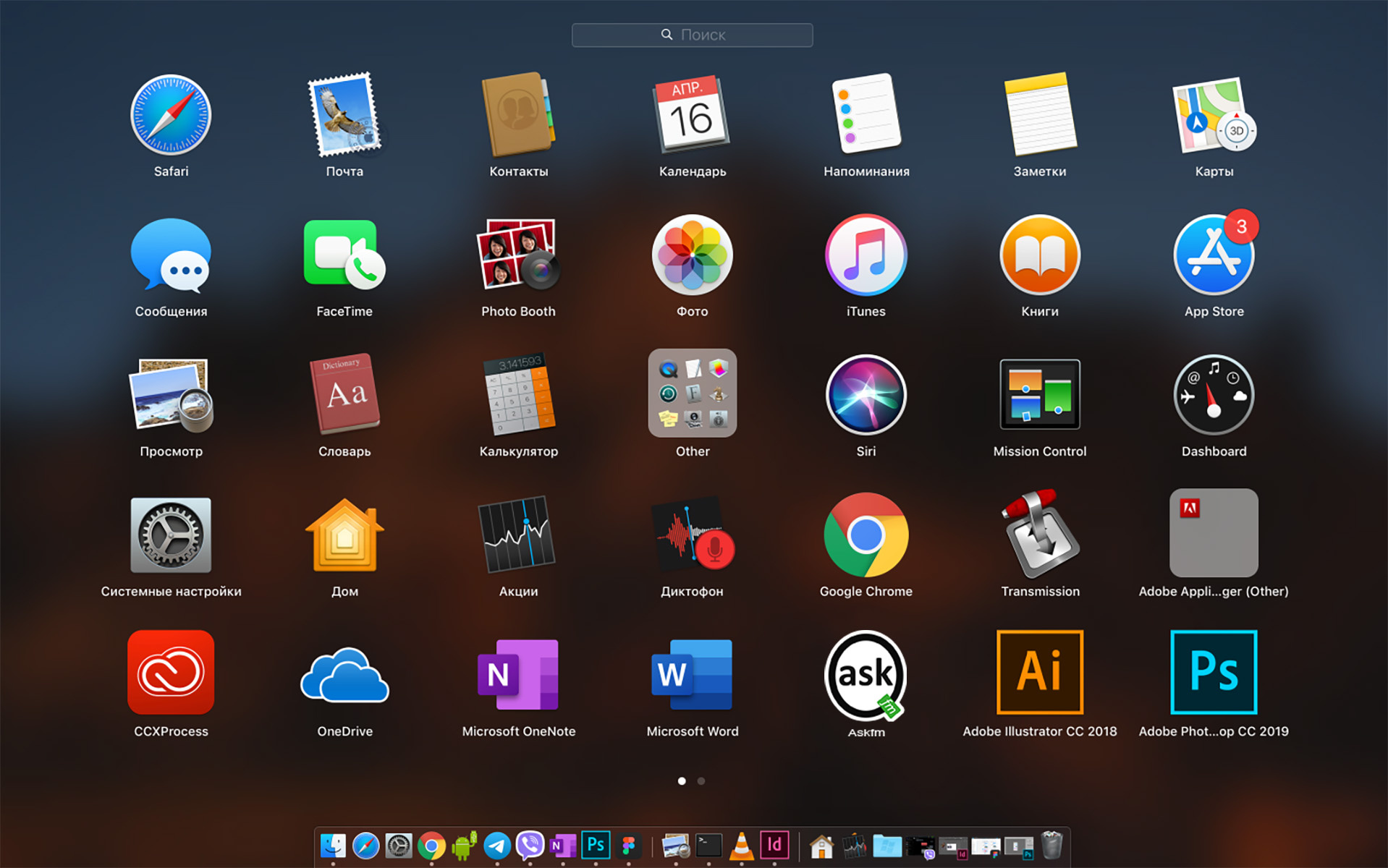Launch Dashboard
Image resolution: width=1388 pixels, height=868 pixels.
[1214, 395]
